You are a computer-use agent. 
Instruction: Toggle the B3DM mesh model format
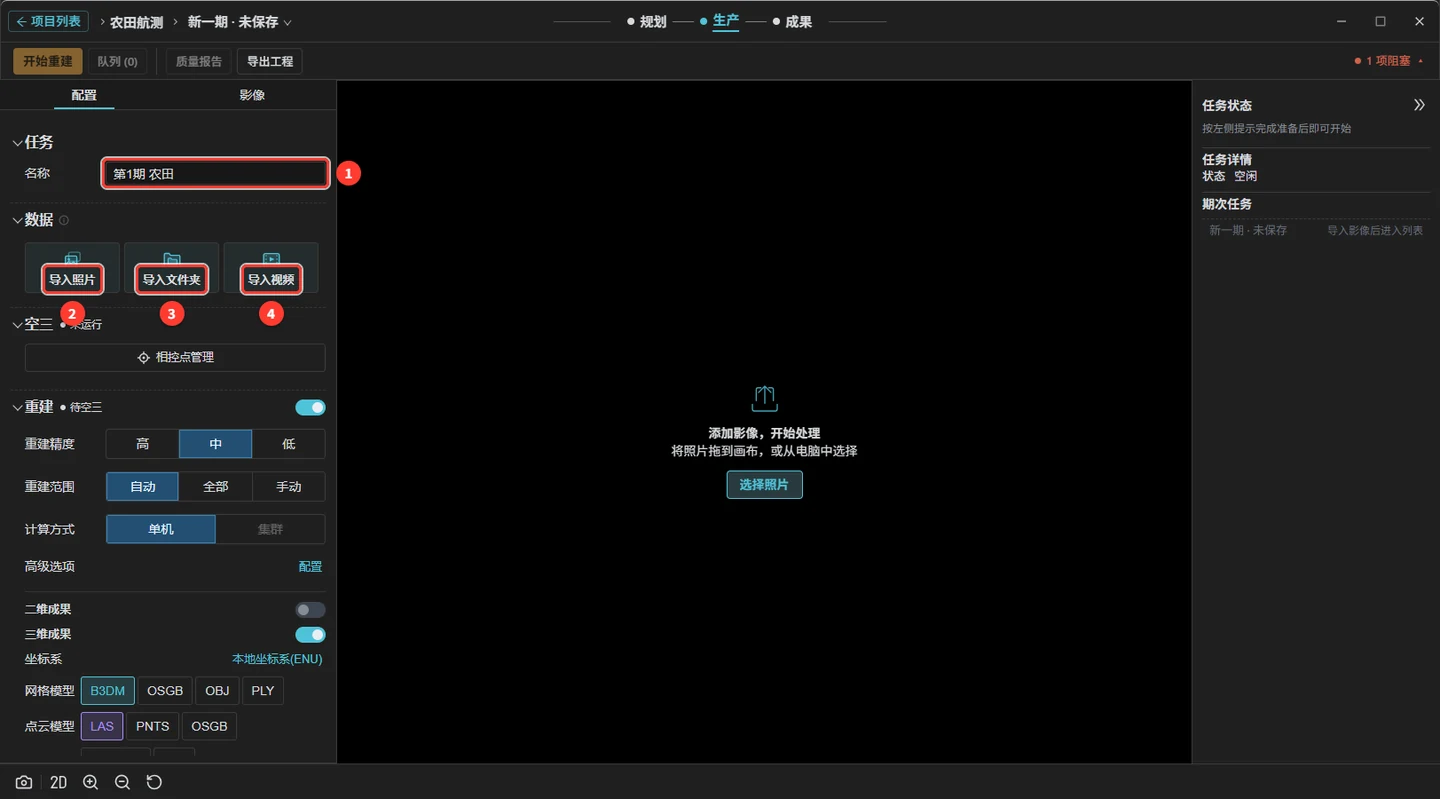(108, 691)
